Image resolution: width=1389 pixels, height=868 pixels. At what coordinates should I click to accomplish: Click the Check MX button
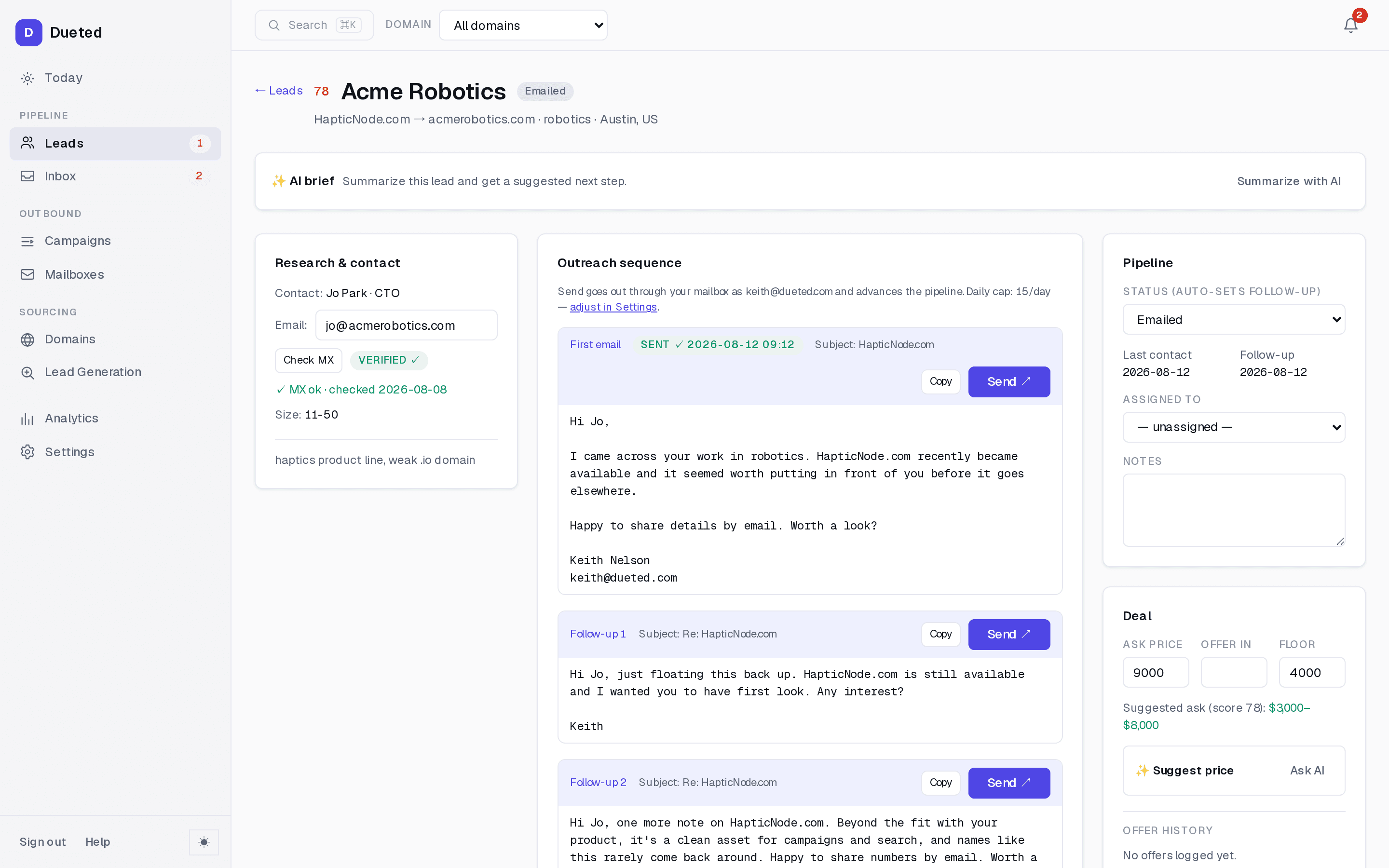tap(308, 360)
